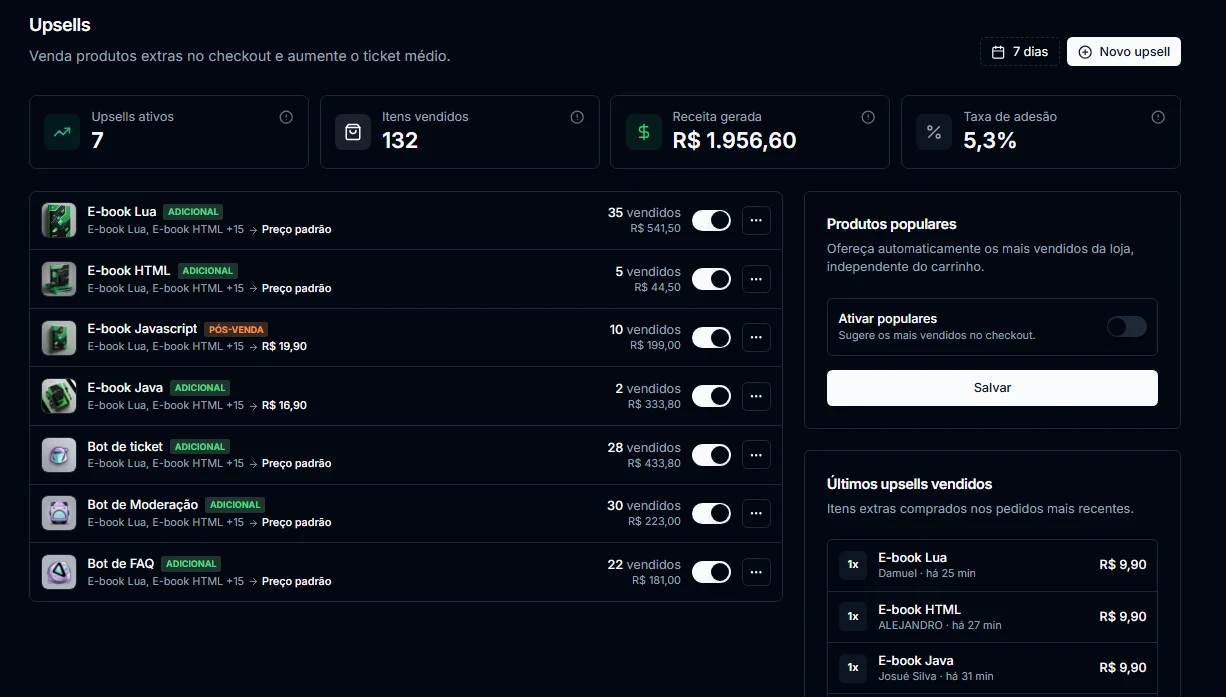Viewport: 1226px width, 697px height.
Task: Open info tooltip on Receita gerada card
Action: click(868, 117)
